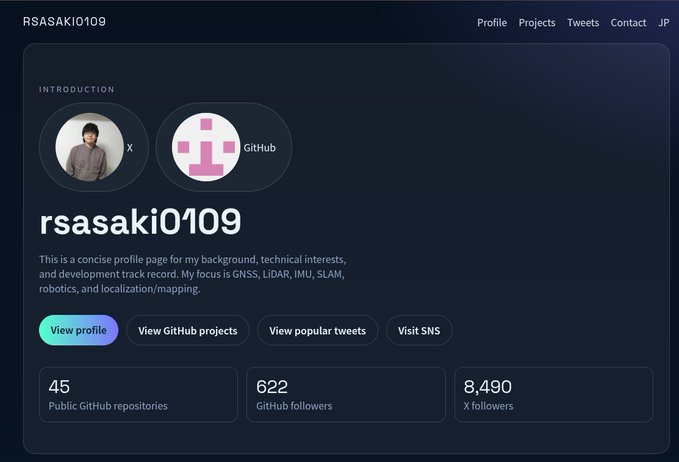The height and width of the screenshot is (462, 679).
Task: Click the pink GitHub identicon avatar
Action: [x=206, y=147]
